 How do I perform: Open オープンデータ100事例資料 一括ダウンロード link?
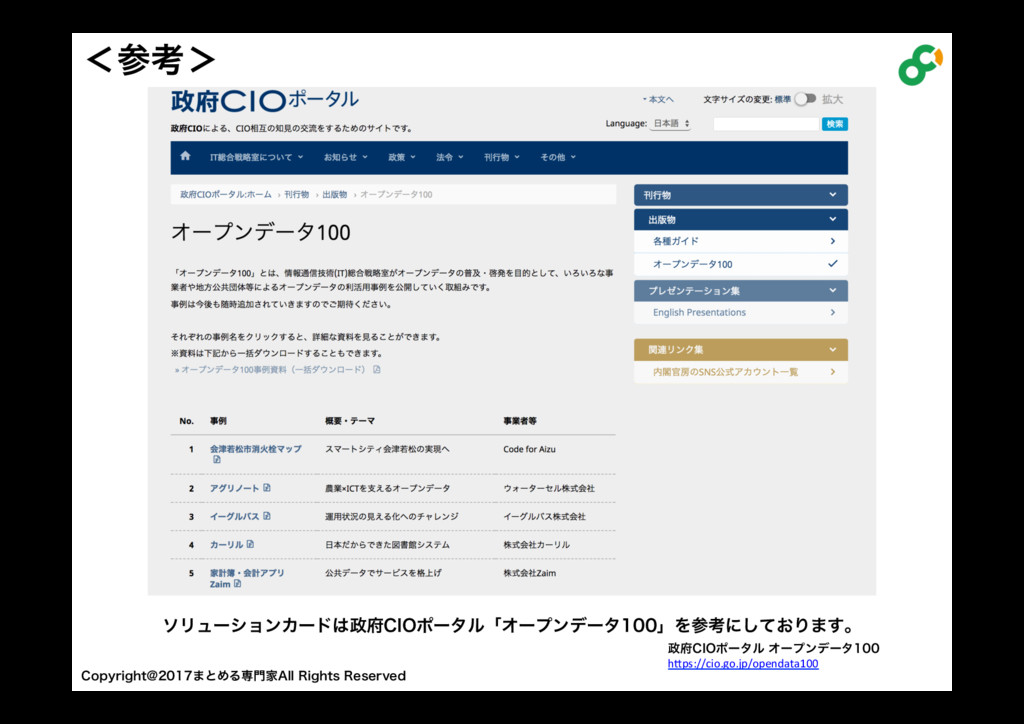click(x=273, y=370)
